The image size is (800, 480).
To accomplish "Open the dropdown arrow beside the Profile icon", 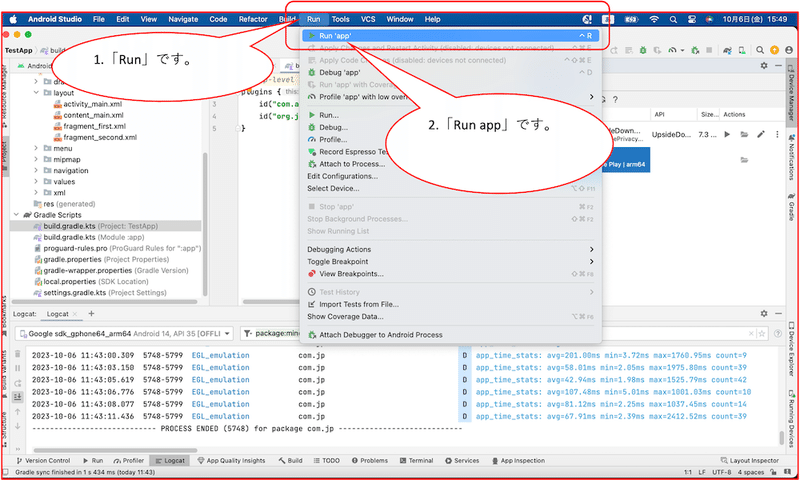I will 682,50.
